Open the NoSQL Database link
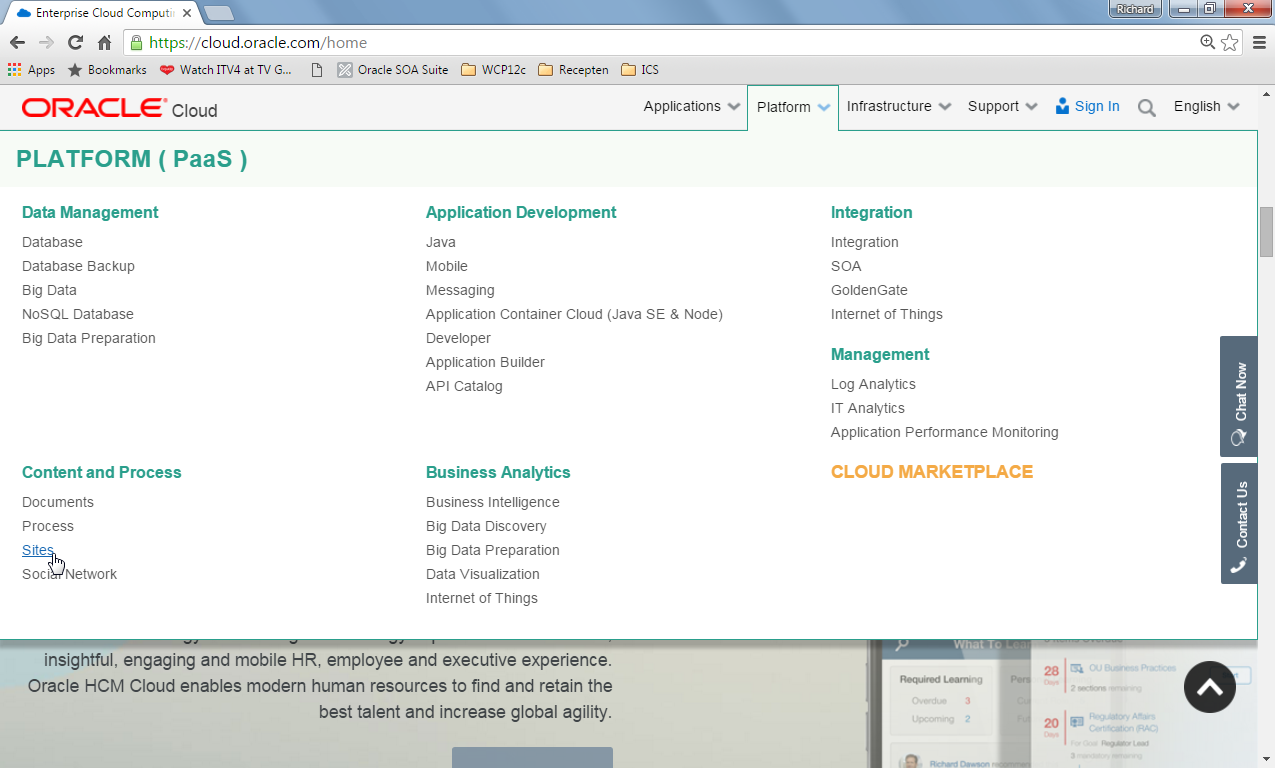Screen dimensions: 1275x768 point(77,314)
